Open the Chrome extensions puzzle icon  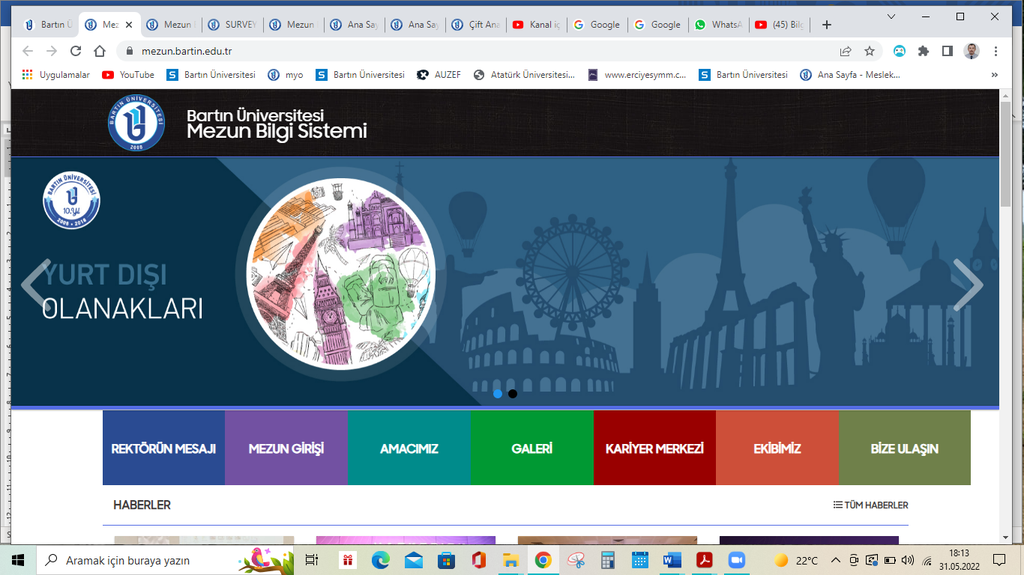[923, 51]
